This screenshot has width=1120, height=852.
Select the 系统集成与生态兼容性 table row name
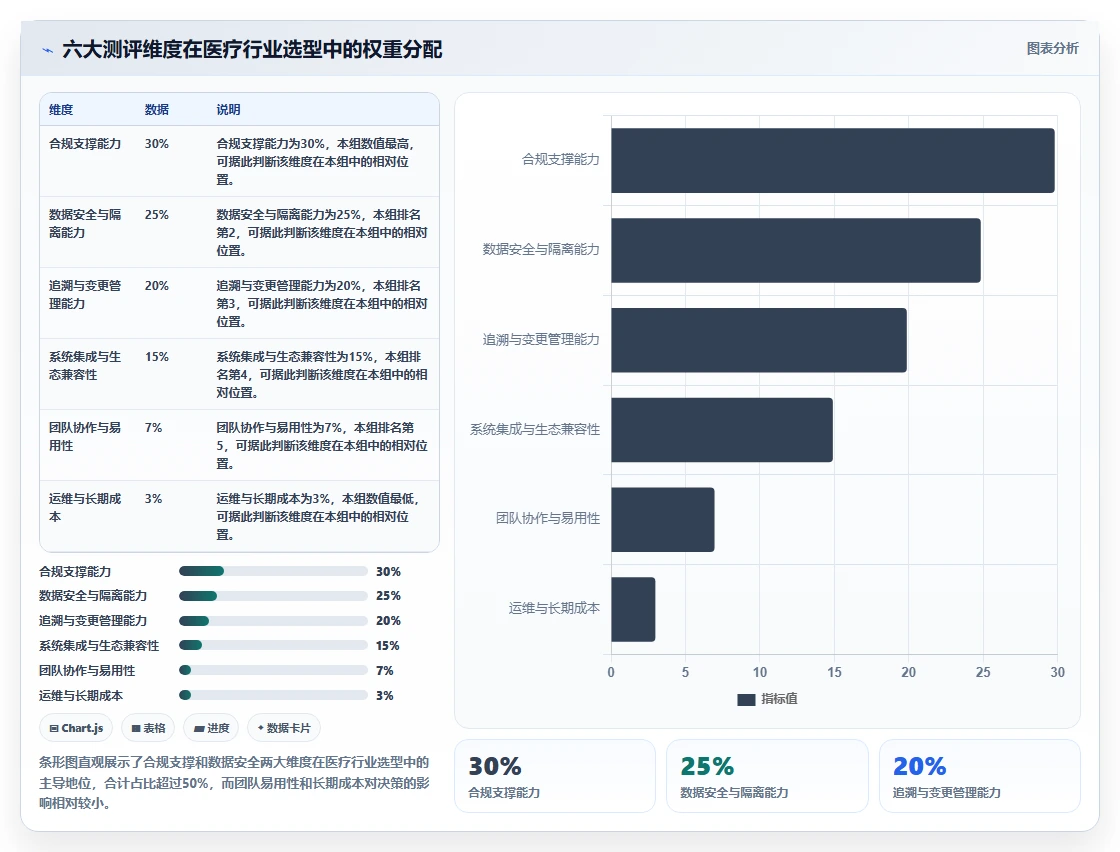click(x=85, y=366)
